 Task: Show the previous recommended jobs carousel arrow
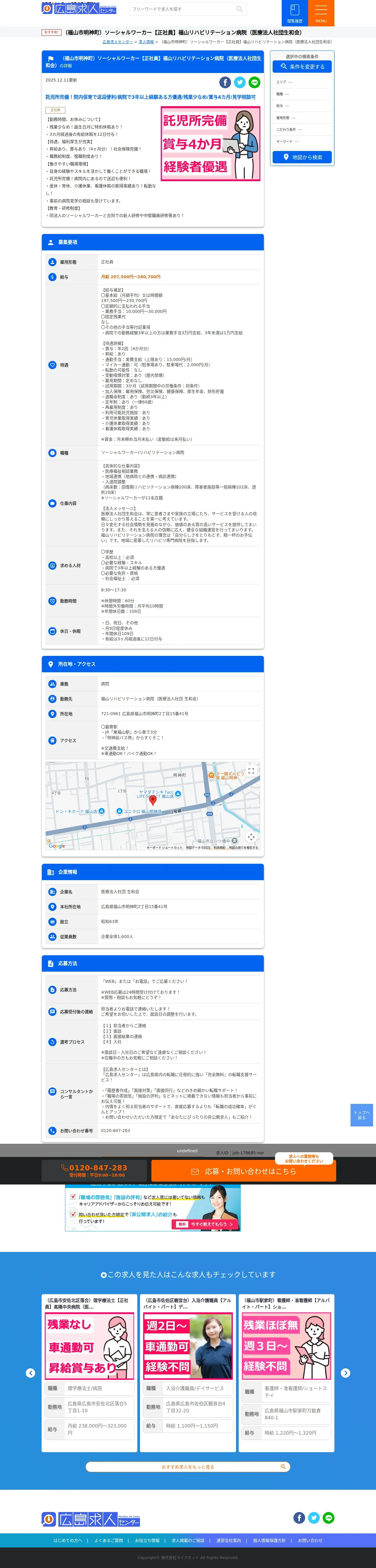30,1373
